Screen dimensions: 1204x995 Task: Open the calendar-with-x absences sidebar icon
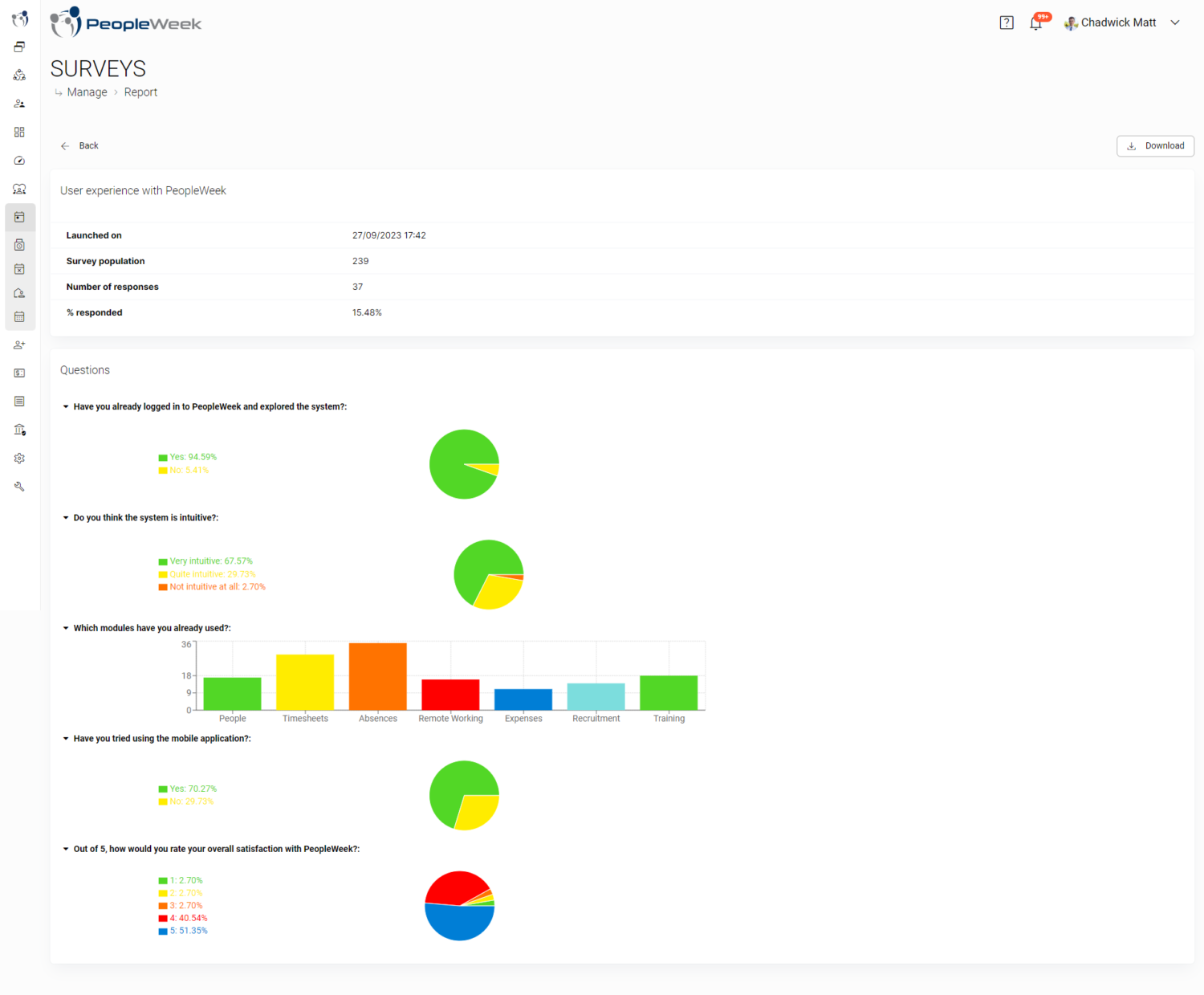click(x=19, y=269)
